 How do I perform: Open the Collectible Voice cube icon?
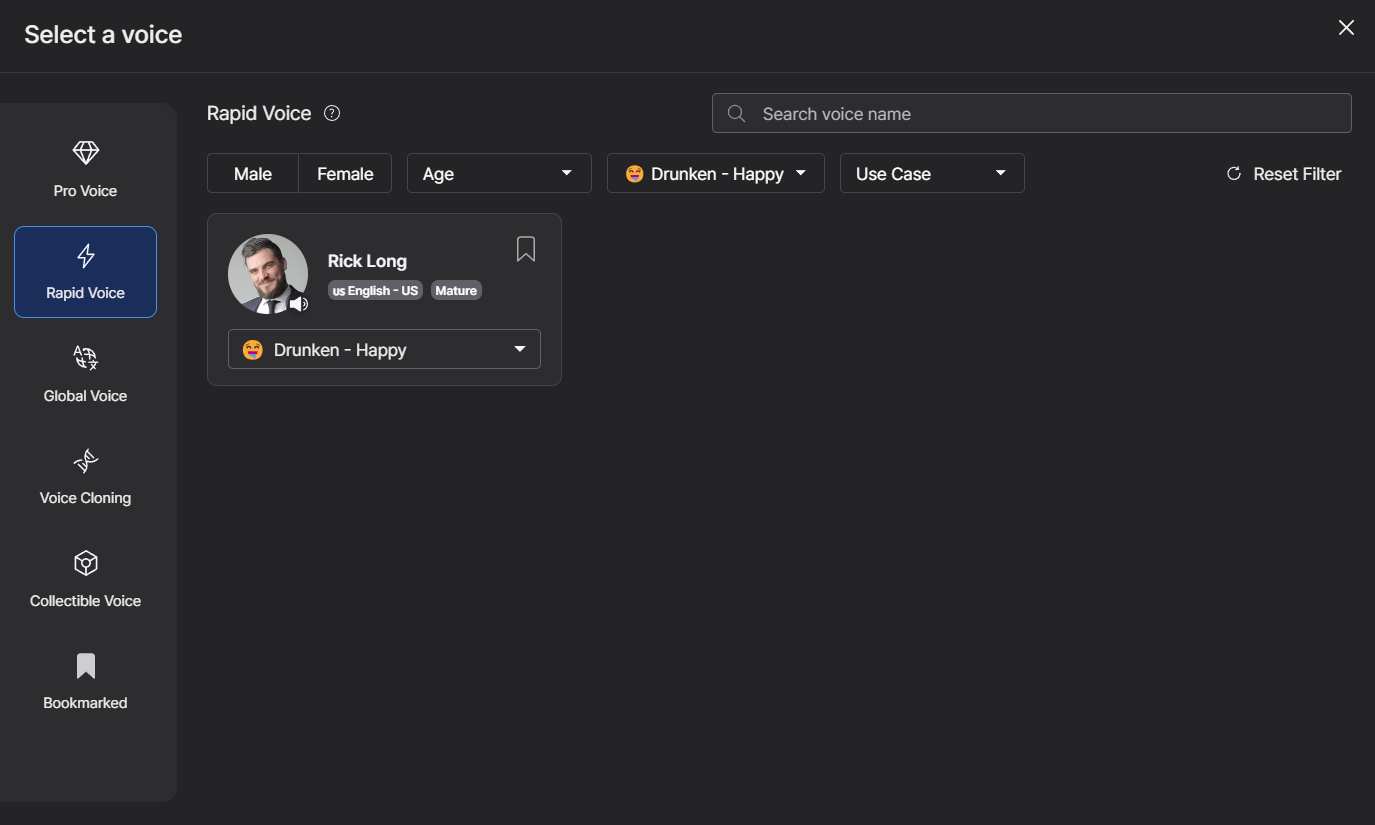click(86, 563)
